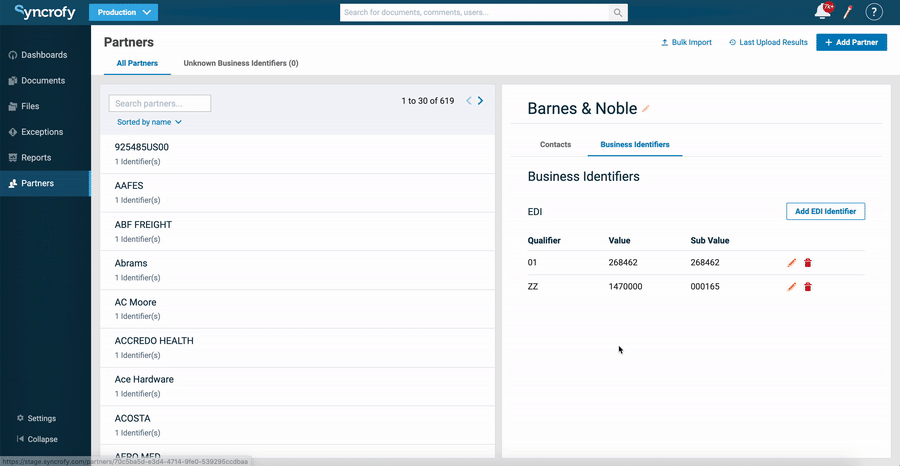
Task: Expand the Sorted by name dropdown
Action: pos(149,122)
